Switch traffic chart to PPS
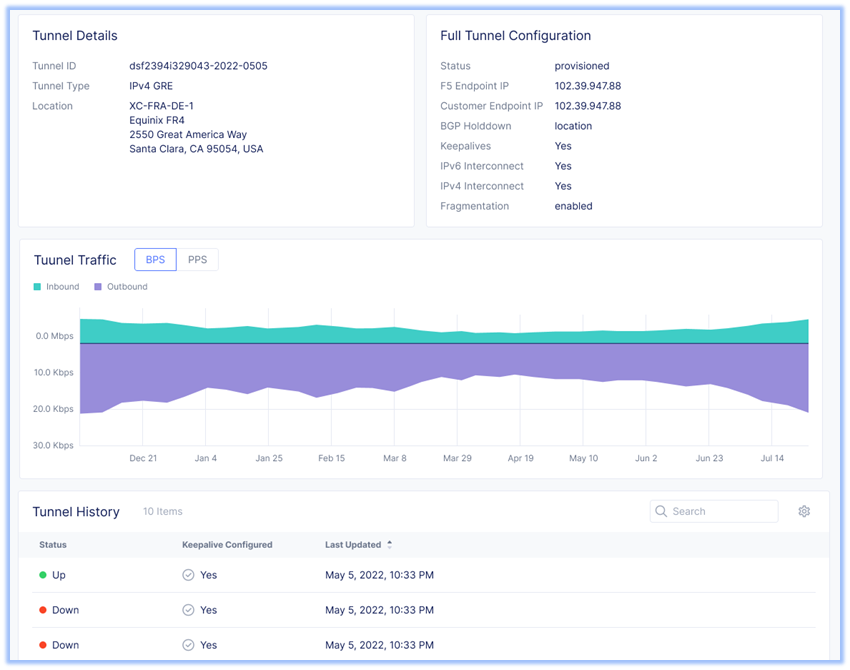The height and width of the screenshot is (670, 850). [197, 260]
